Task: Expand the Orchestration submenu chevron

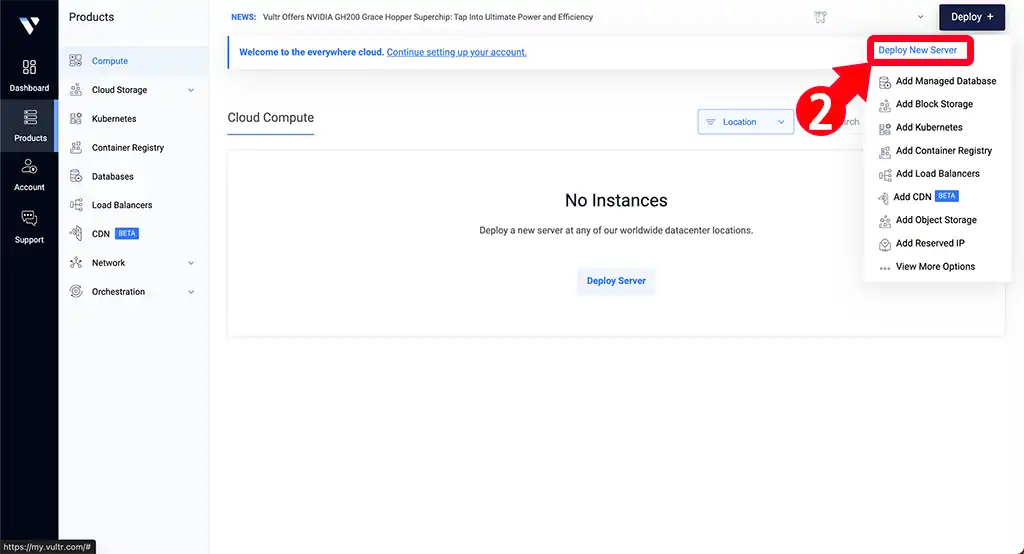Action: [191, 292]
